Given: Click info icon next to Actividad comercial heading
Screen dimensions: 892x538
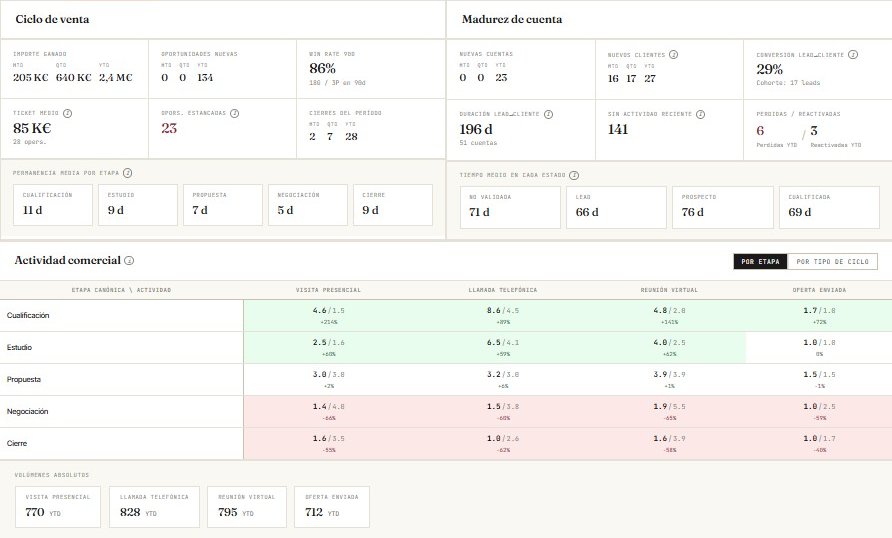Looking at the screenshot, I should 129,260.
